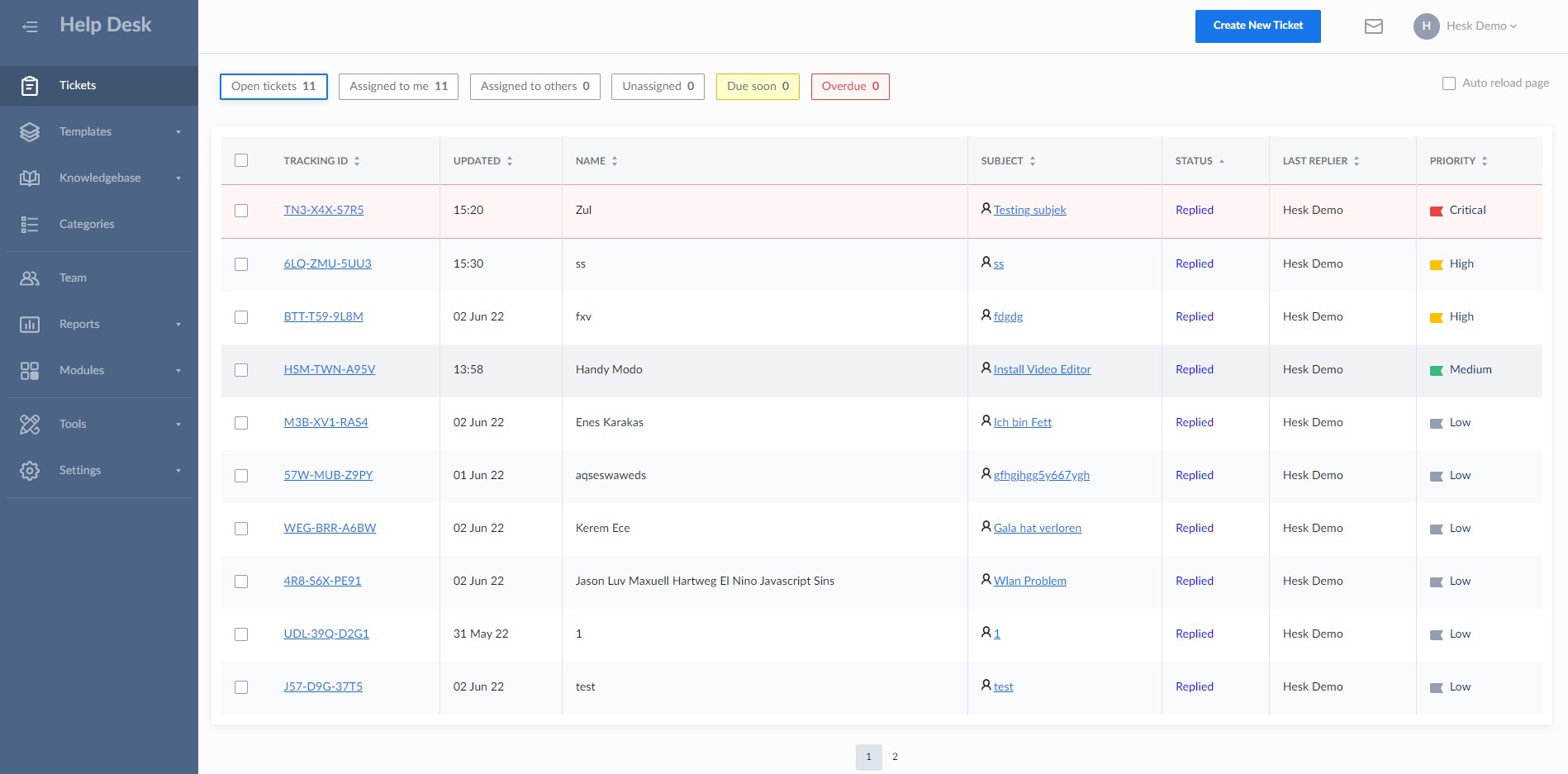Click the Tickets clipboard icon
The width and height of the screenshot is (1568, 774).
pos(30,85)
